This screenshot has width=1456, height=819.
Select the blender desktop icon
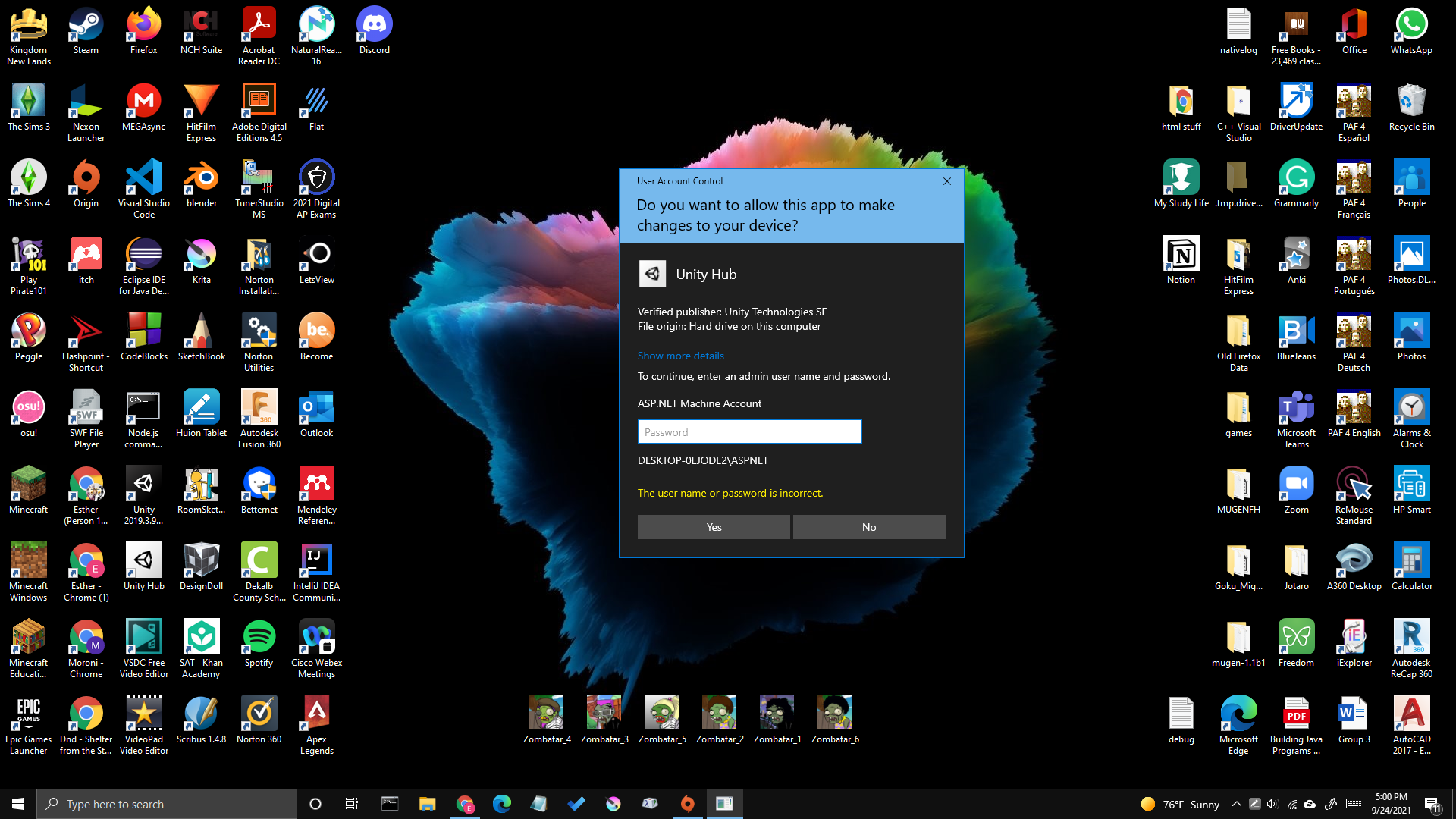pyautogui.click(x=202, y=184)
